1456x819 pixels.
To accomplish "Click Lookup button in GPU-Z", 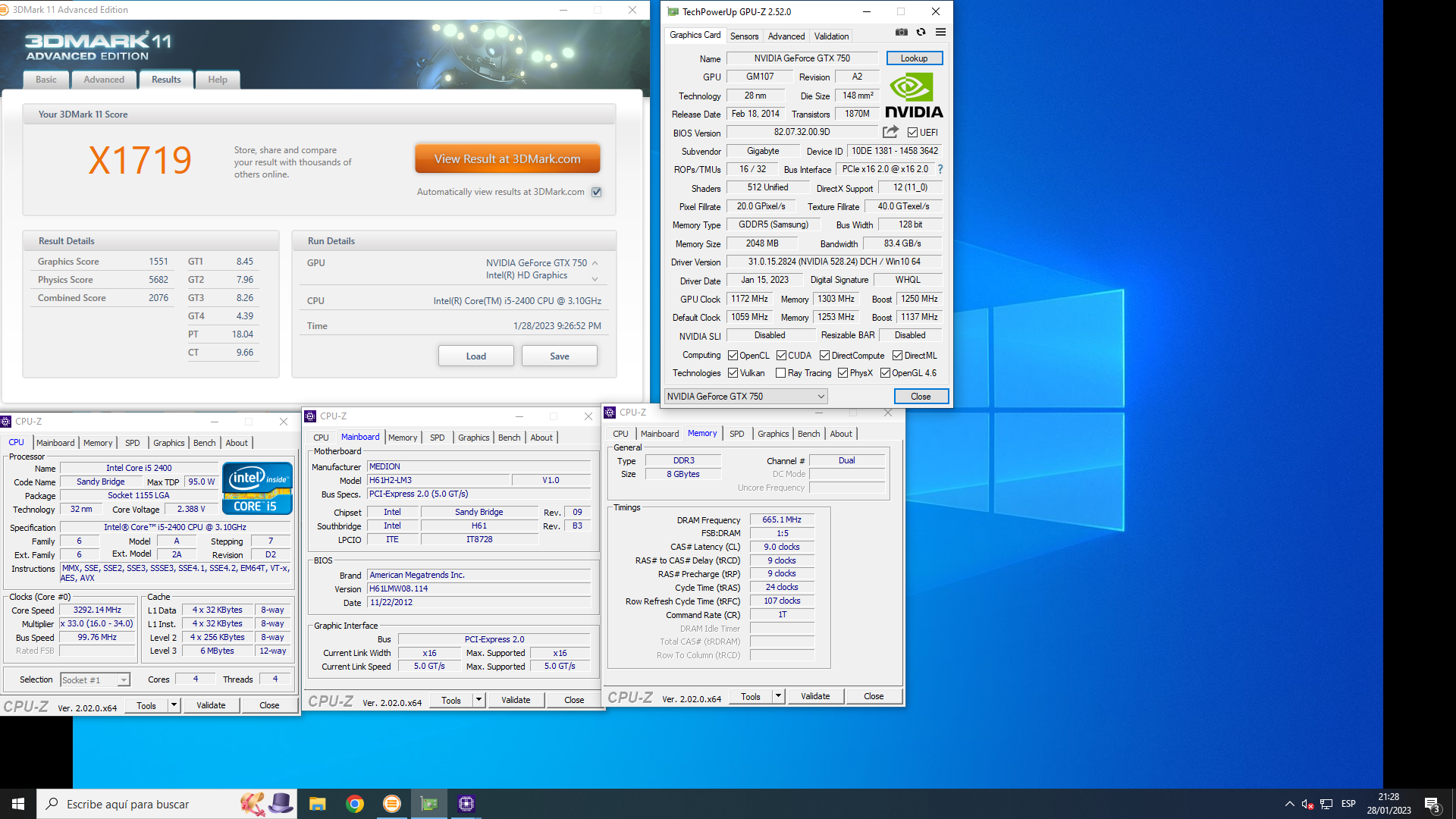I will [914, 58].
